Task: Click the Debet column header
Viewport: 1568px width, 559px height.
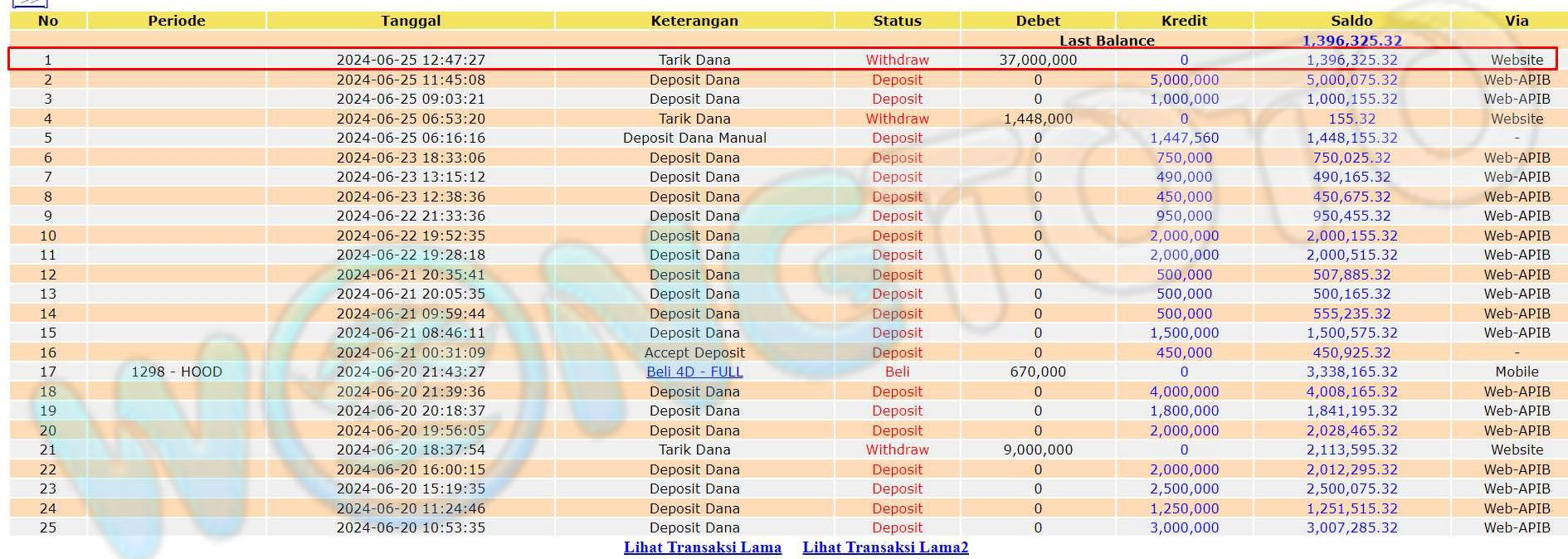Action: click(x=1038, y=21)
